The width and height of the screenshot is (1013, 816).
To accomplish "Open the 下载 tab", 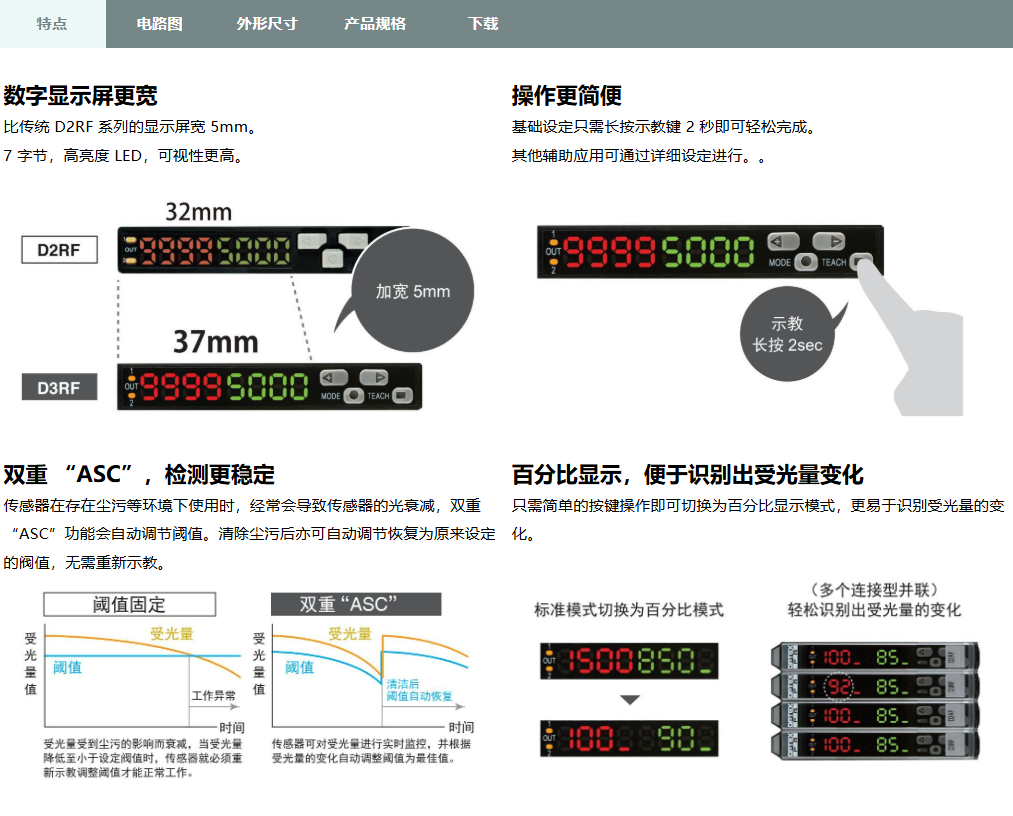I will (481, 24).
